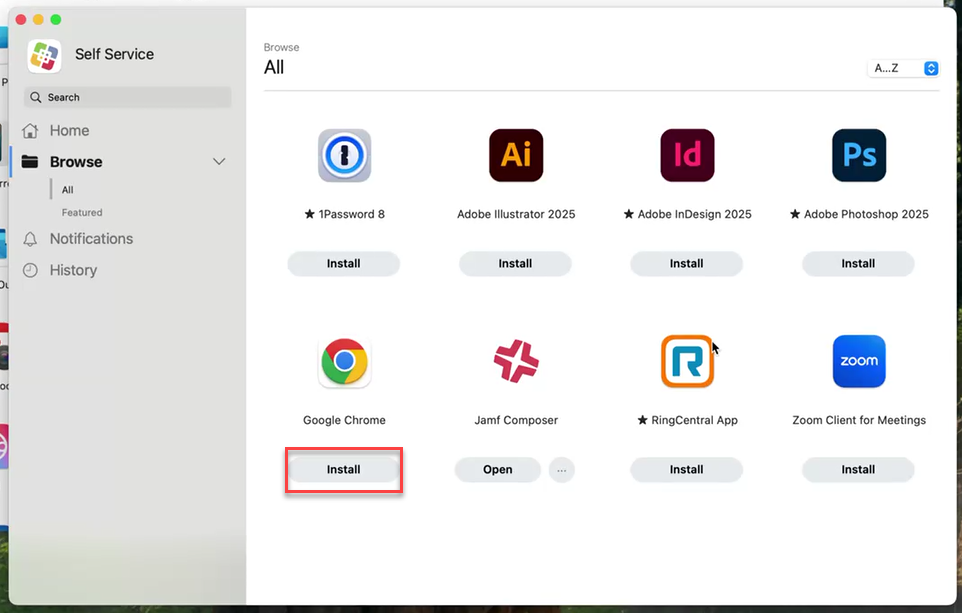This screenshot has width=962, height=613.
Task: Click the Adobe Illustrator 2025 title text
Action: 516,214
